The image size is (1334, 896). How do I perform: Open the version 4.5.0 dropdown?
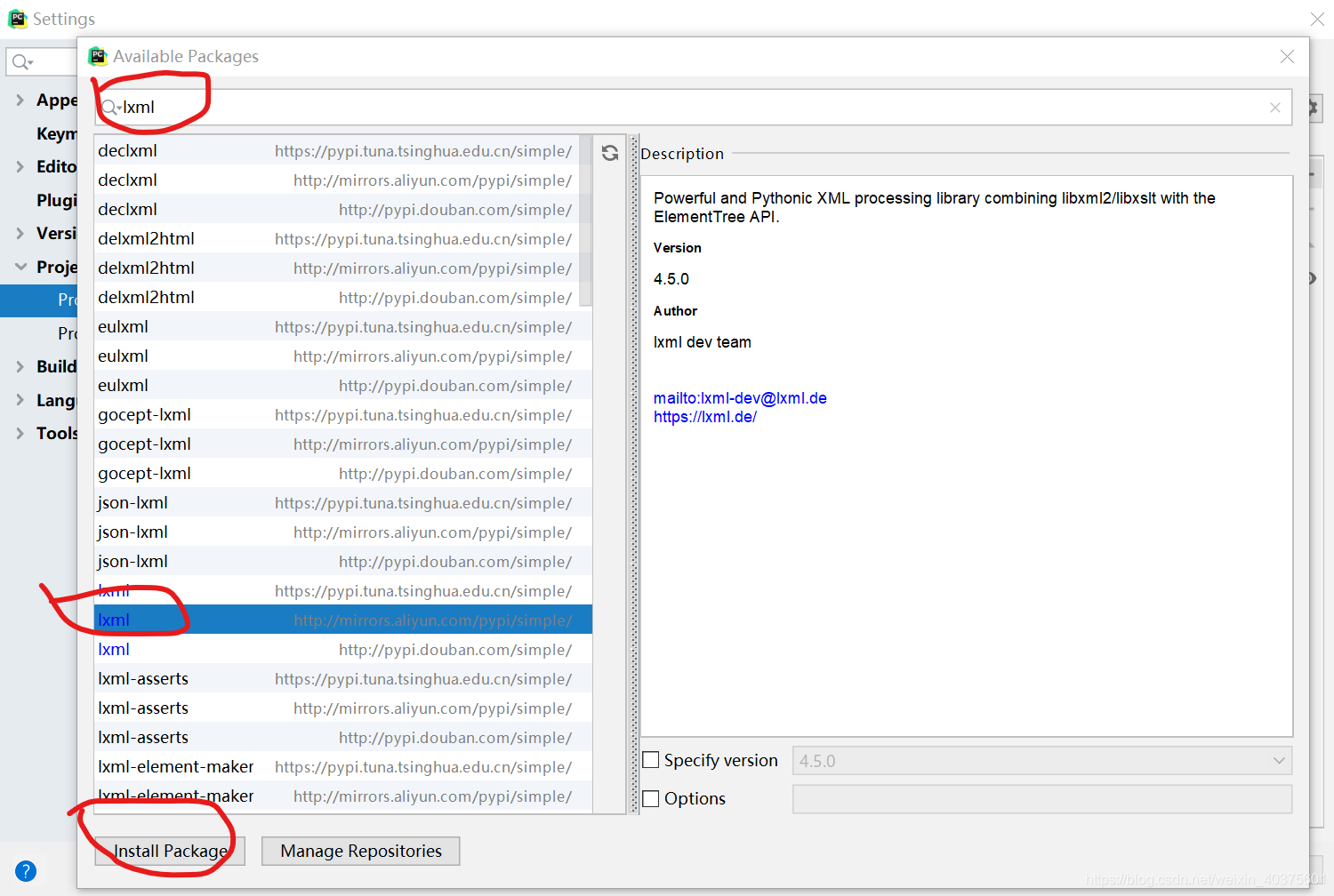(x=1279, y=760)
